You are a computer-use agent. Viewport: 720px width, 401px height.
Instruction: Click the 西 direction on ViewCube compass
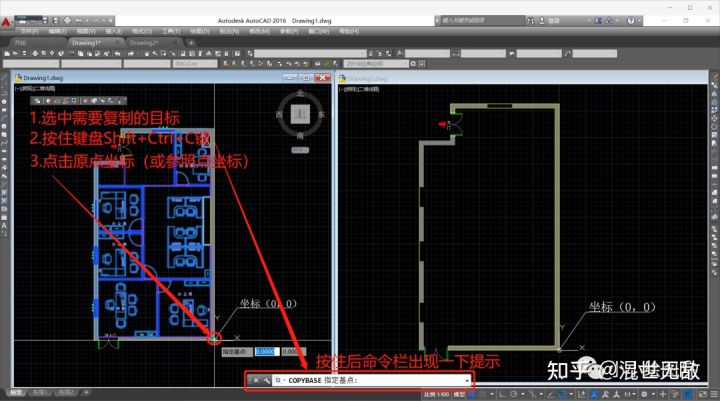pos(279,114)
